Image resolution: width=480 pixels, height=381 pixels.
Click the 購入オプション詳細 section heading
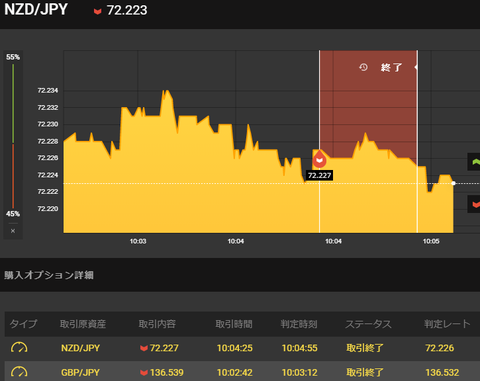point(49,275)
